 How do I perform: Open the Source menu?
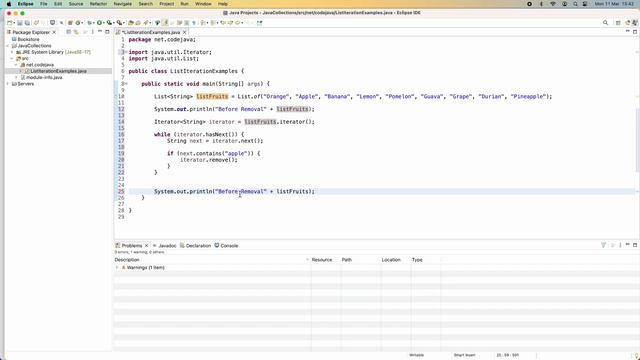coord(76,4)
